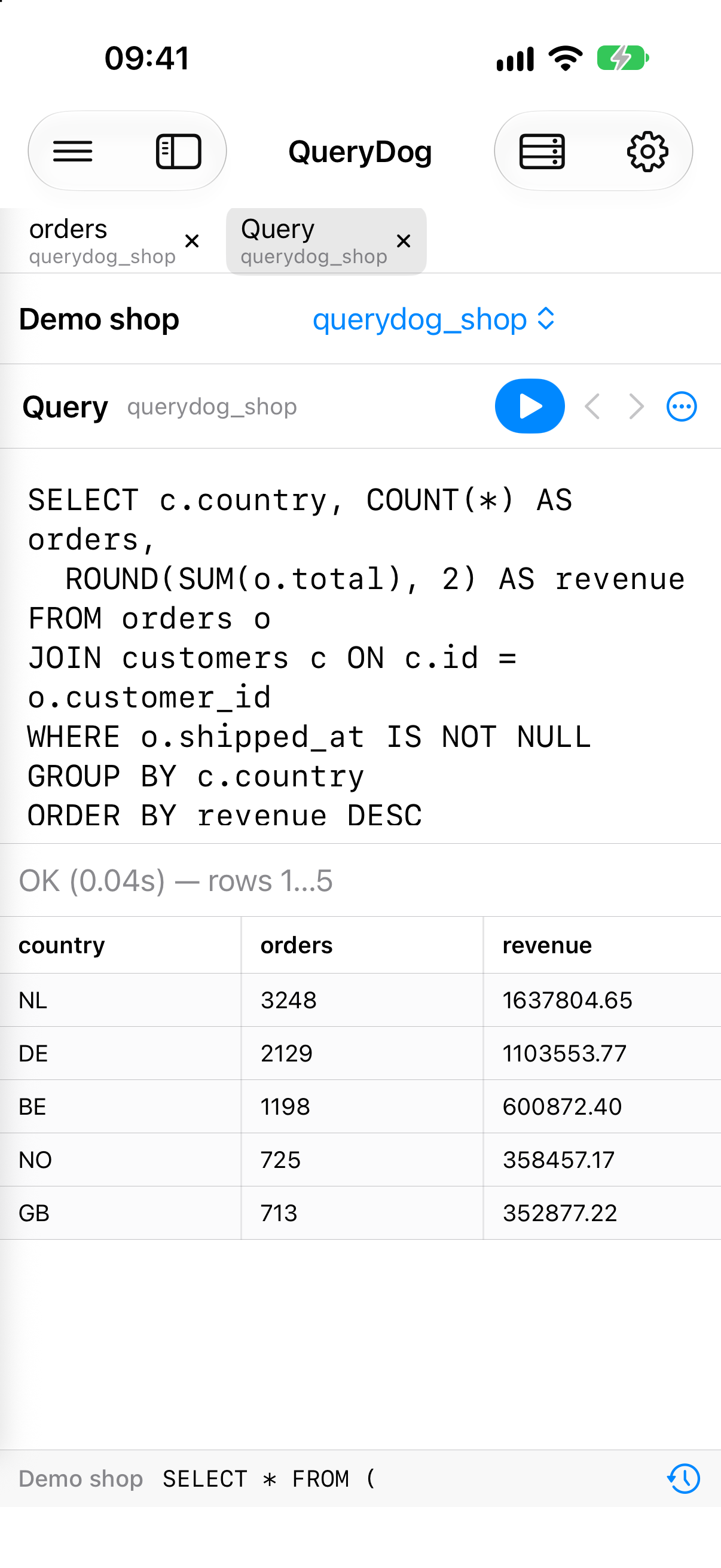721x1568 pixels.
Task: Select the 725 orders cell
Action: (x=362, y=1160)
